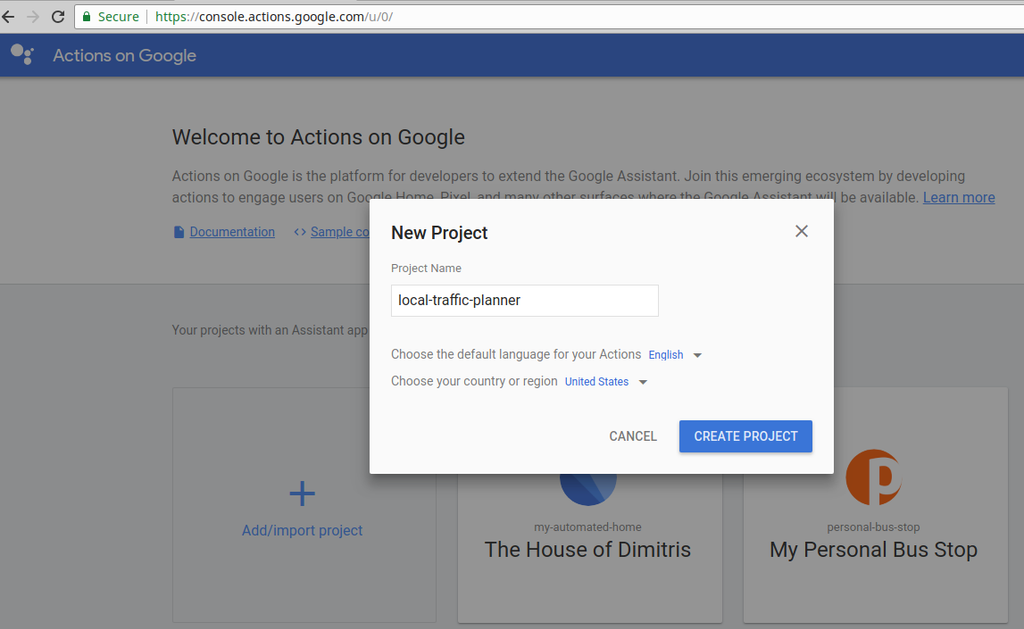
Task: Click the Welcome to Actions on Google heading
Action: coord(318,137)
